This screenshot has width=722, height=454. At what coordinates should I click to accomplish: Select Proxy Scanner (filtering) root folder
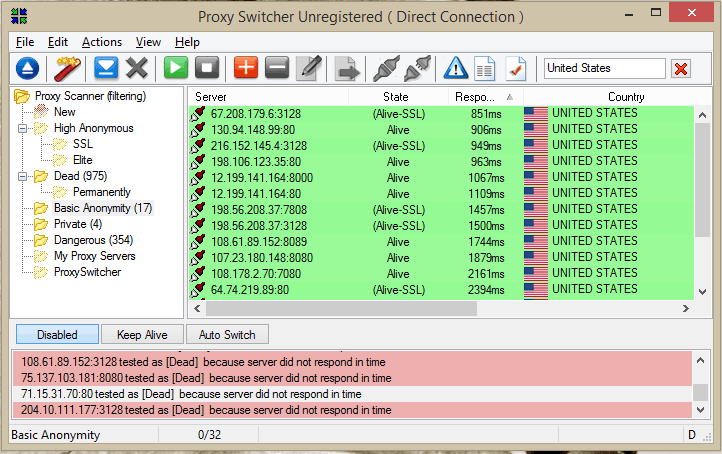pyautogui.click(x=90, y=96)
